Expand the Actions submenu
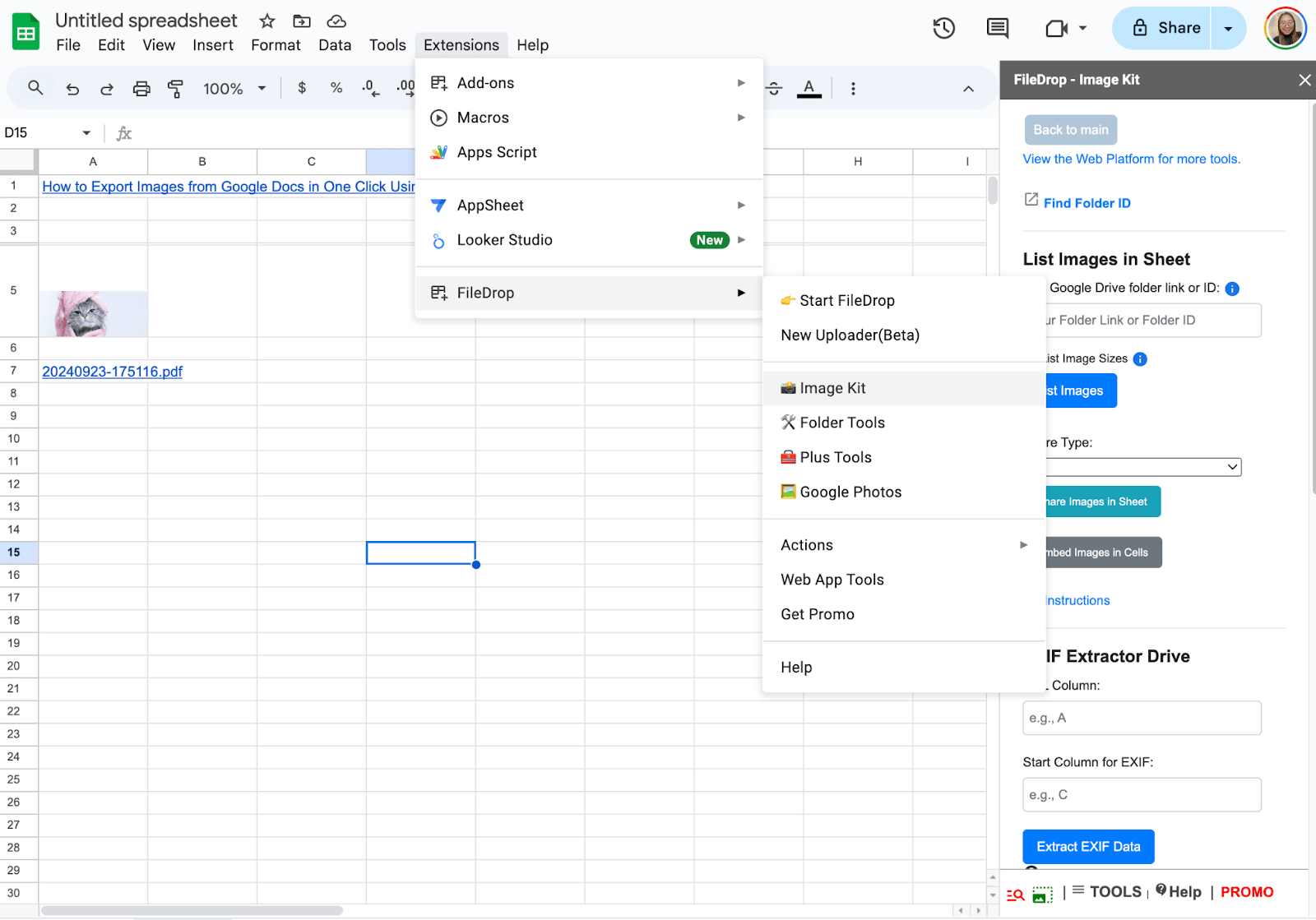 pos(904,545)
